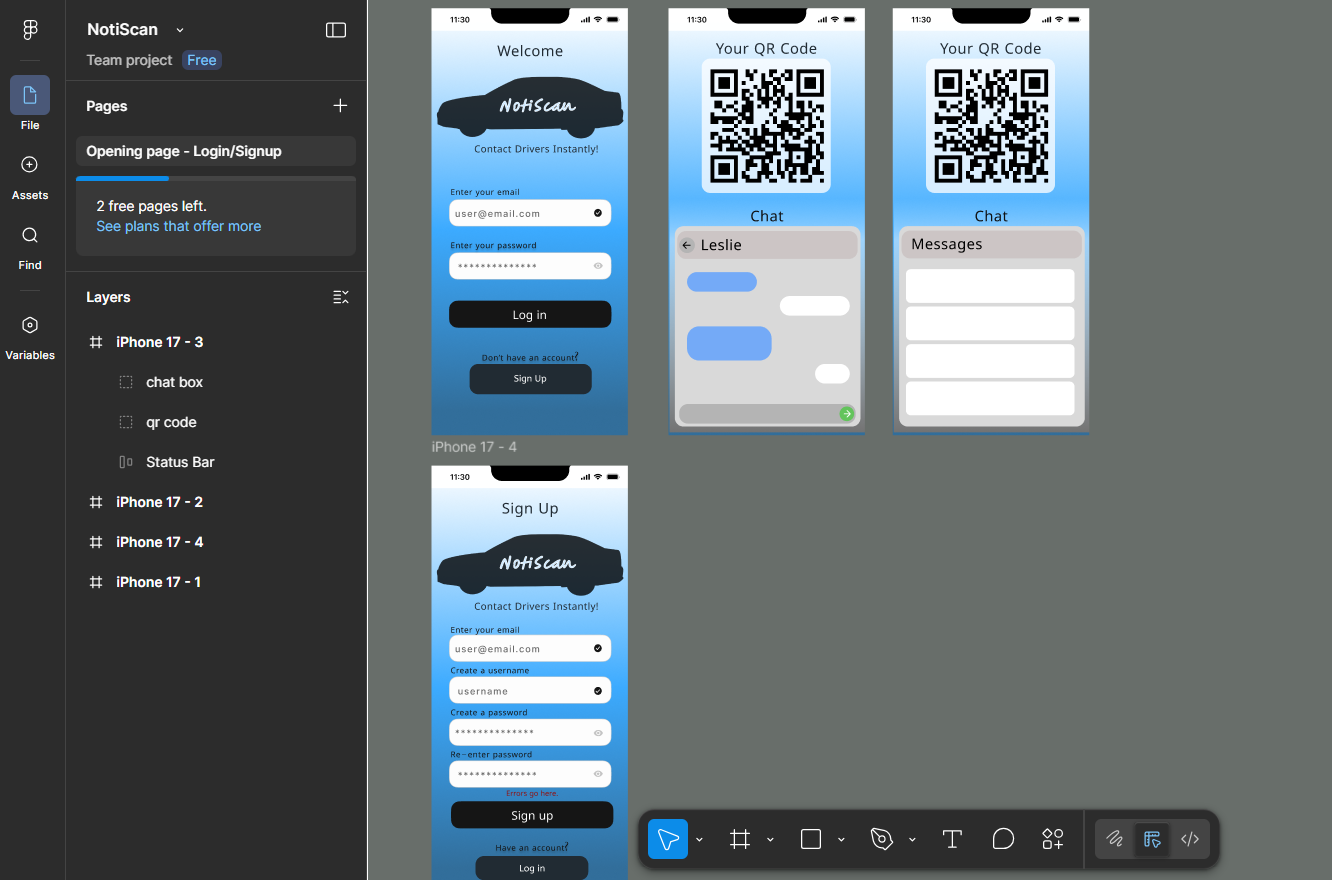This screenshot has width=1332, height=880.
Task: Select the Pen tool in toolbar
Action: click(x=882, y=839)
